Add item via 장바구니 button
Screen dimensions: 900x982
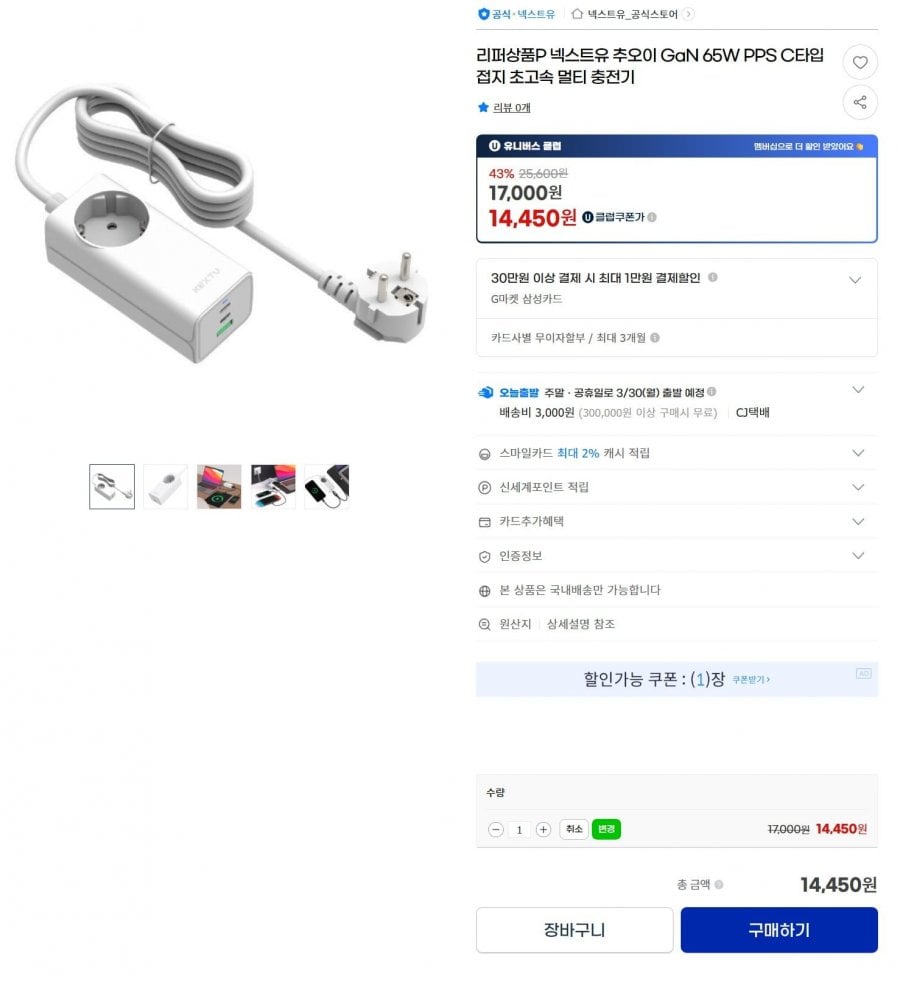(574, 930)
